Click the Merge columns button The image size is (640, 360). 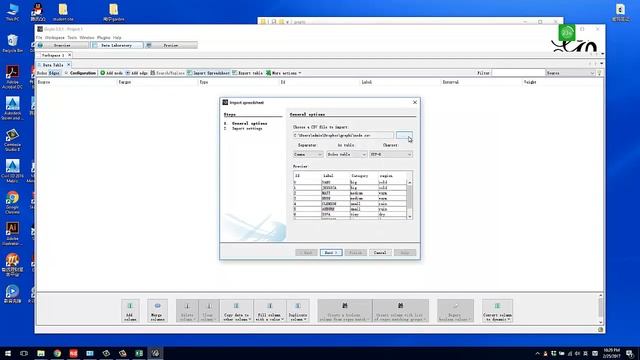[157, 310]
